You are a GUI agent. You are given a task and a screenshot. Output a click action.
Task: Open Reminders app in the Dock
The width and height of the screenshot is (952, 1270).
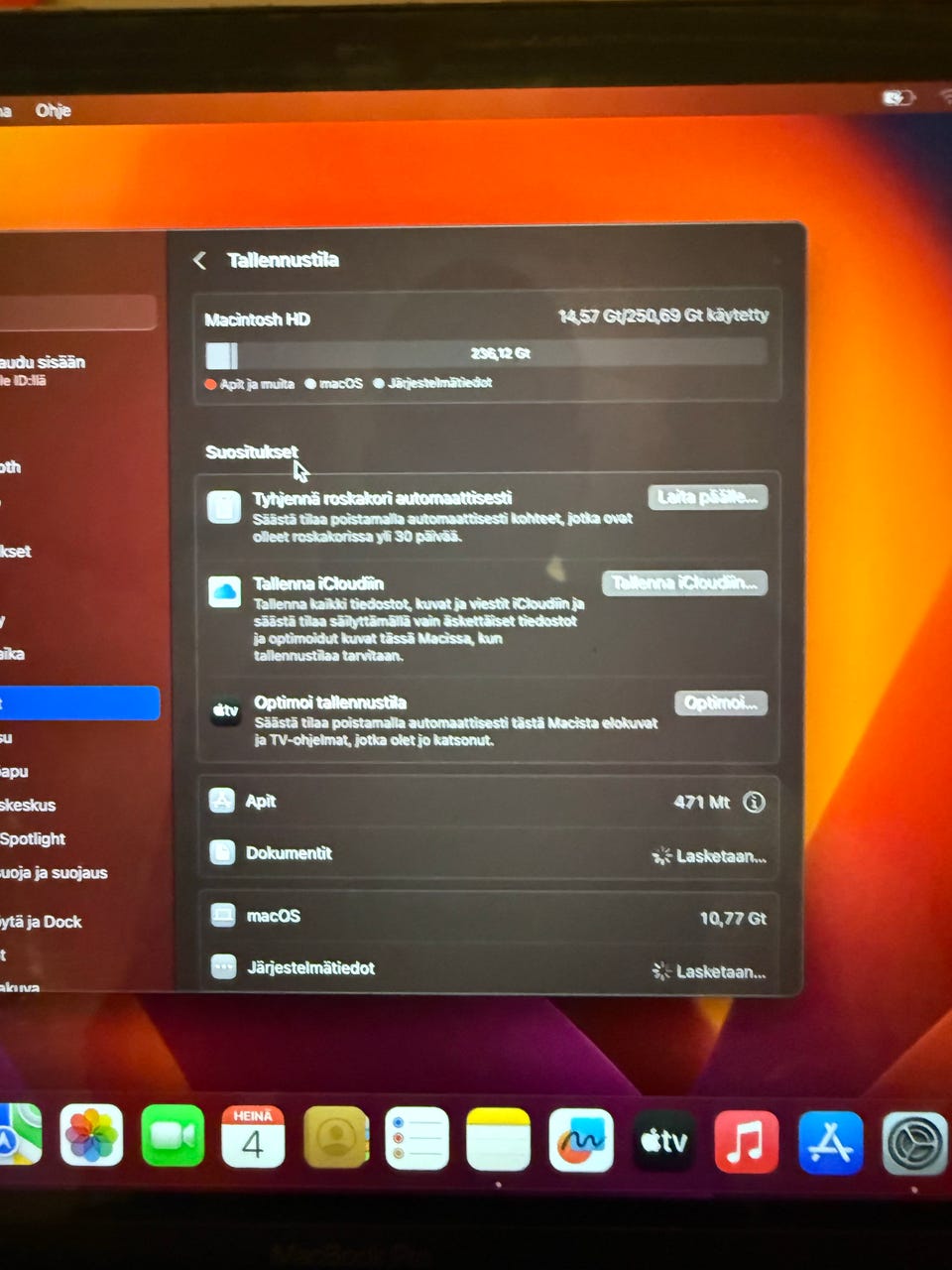(416, 1138)
